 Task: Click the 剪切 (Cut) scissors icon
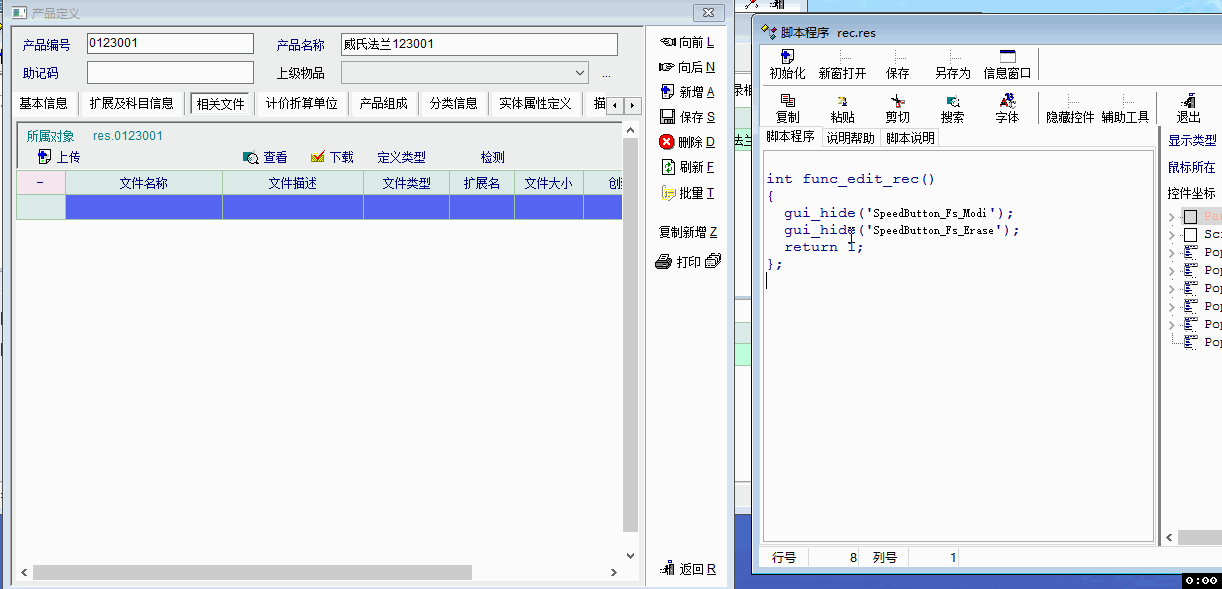click(897, 102)
